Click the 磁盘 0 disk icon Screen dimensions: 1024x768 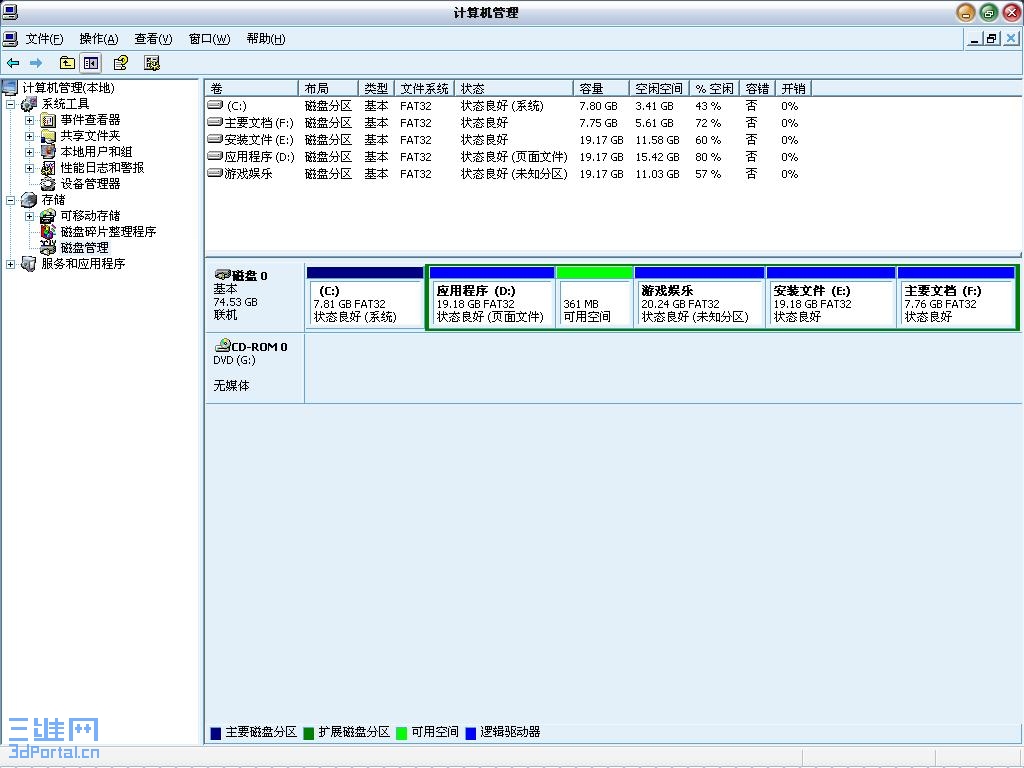coord(223,275)
